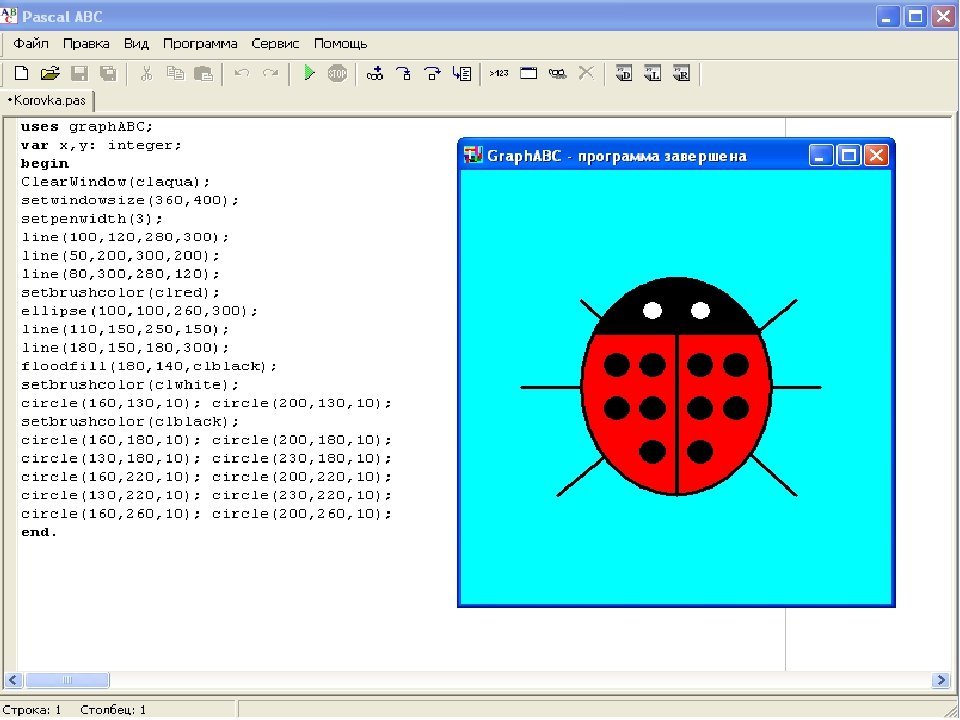Click the New file icon
The width and height of the screenshot is (960, 720).
tap(21, 73)
